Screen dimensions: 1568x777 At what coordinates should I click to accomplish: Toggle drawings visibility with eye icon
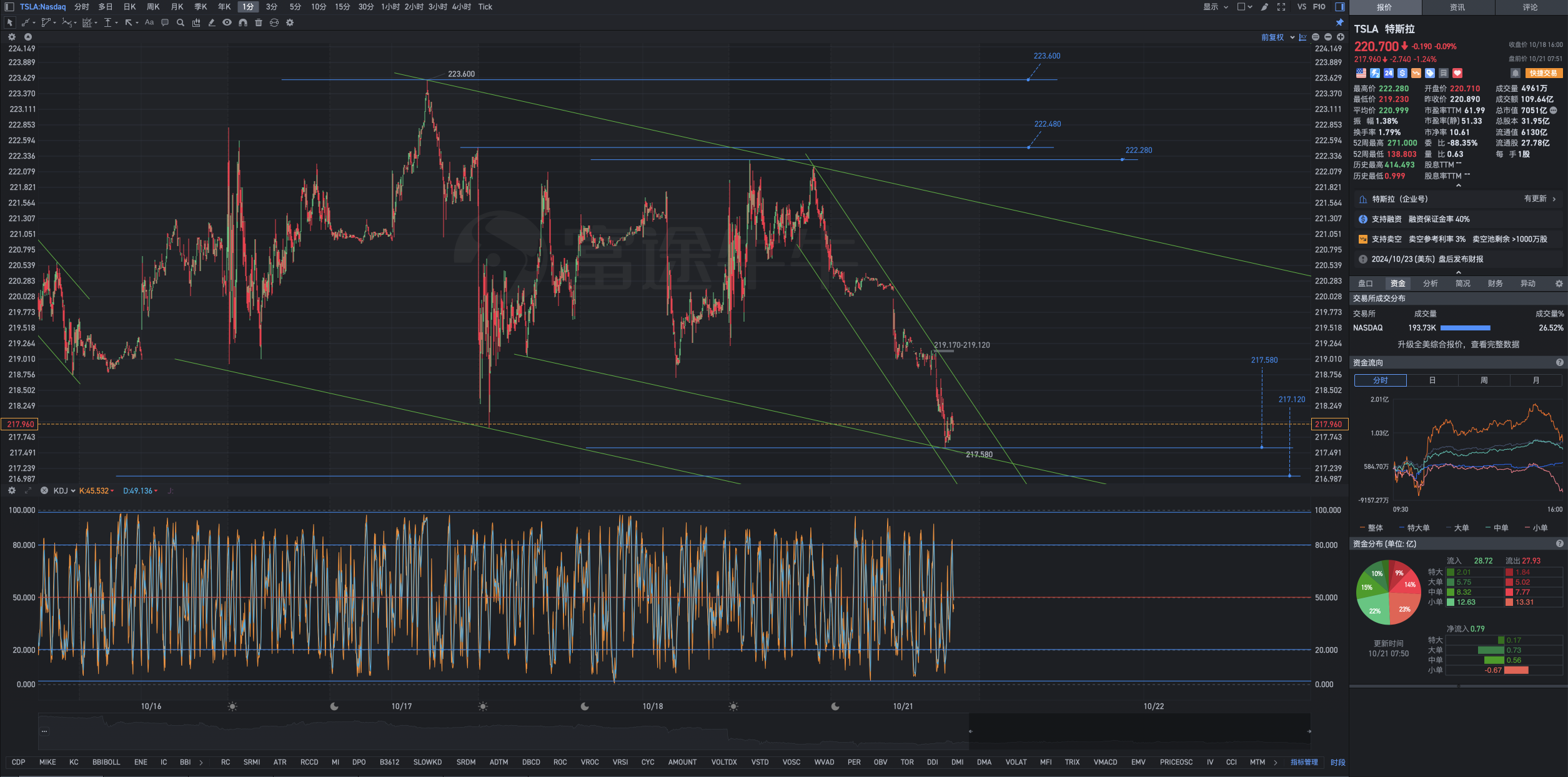[x=227, y=22]
